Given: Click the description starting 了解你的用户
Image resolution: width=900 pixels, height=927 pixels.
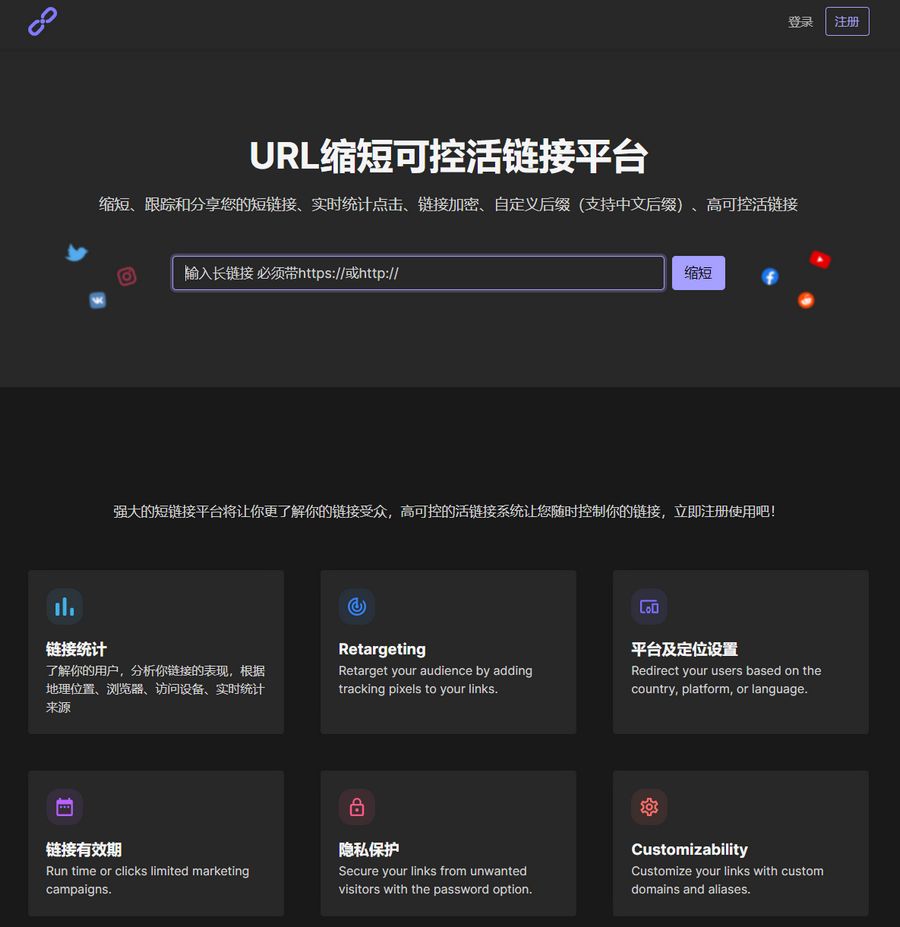Looking at the screenshot, I should (x=156, y=689).
